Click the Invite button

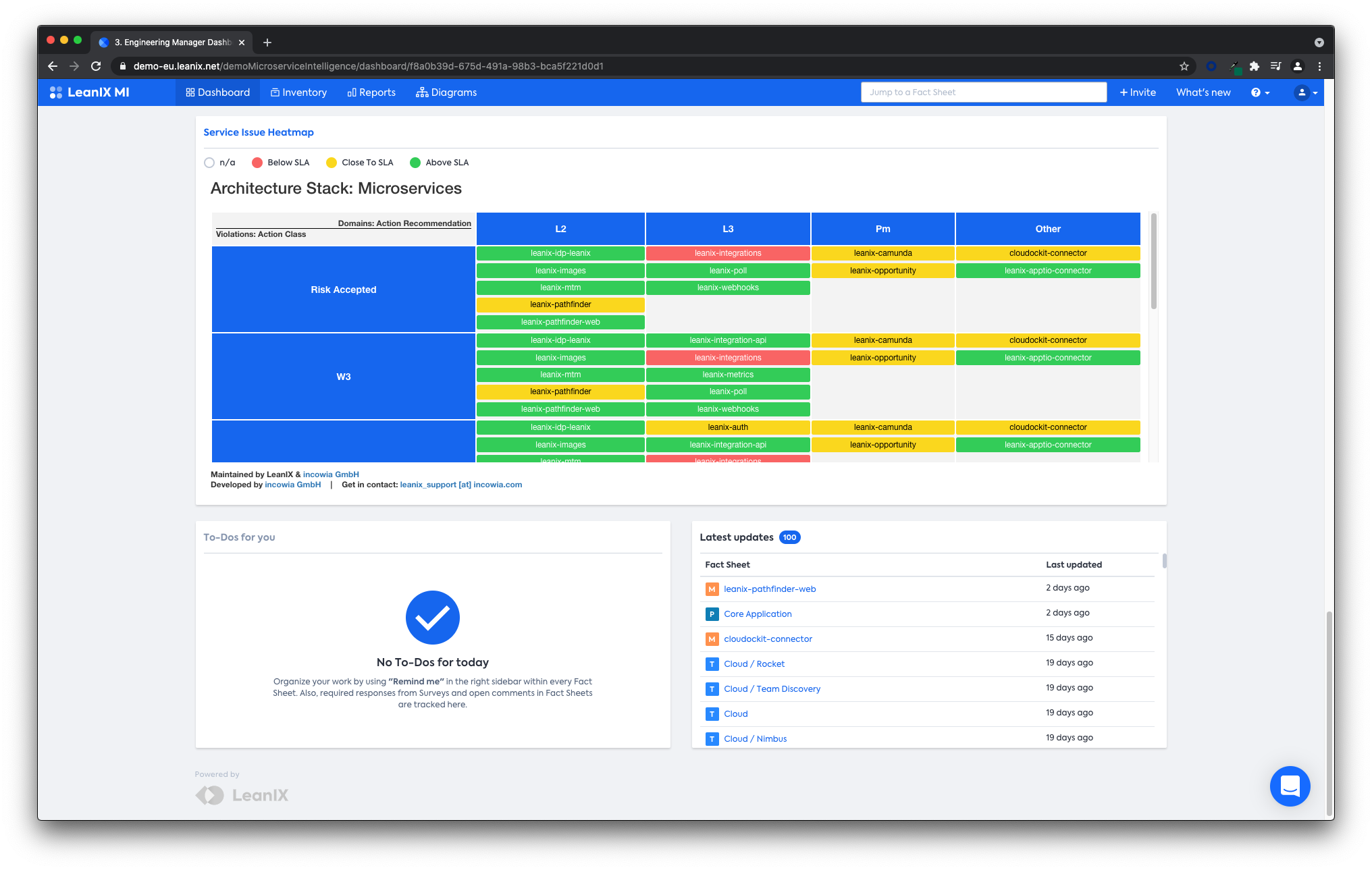[1138, 92]
